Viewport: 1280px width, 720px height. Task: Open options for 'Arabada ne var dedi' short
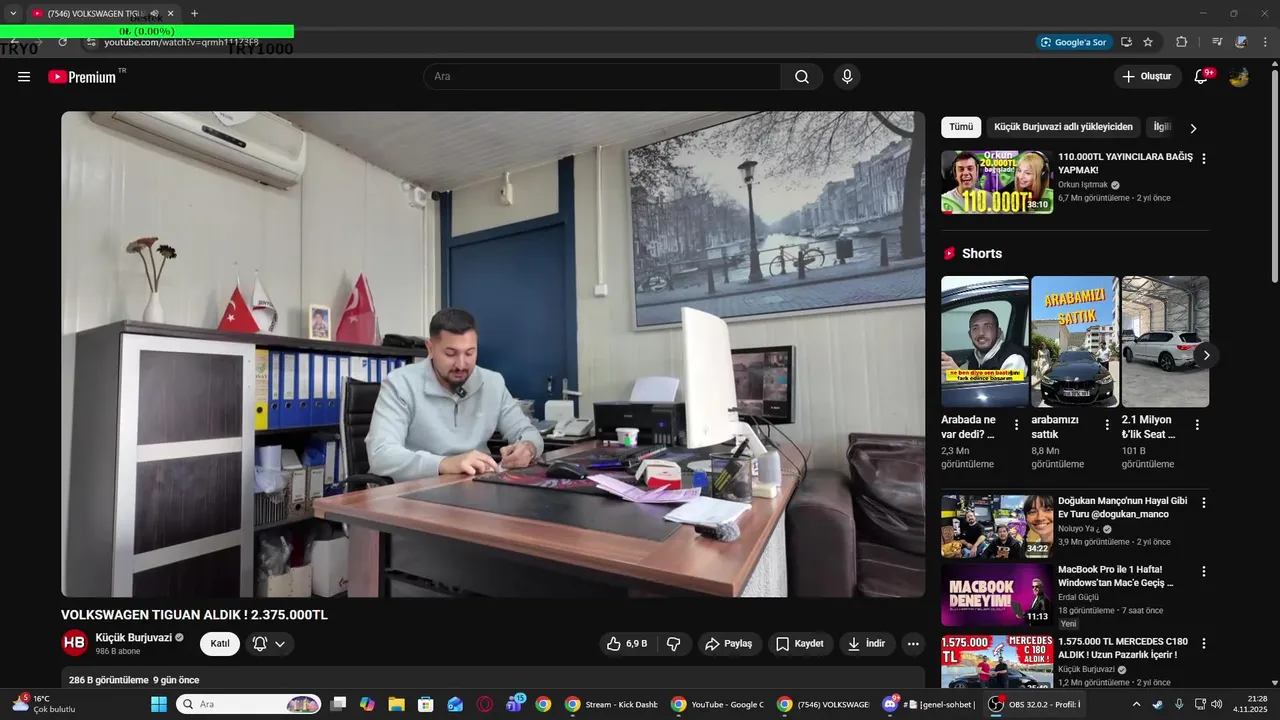point(1017,425)
